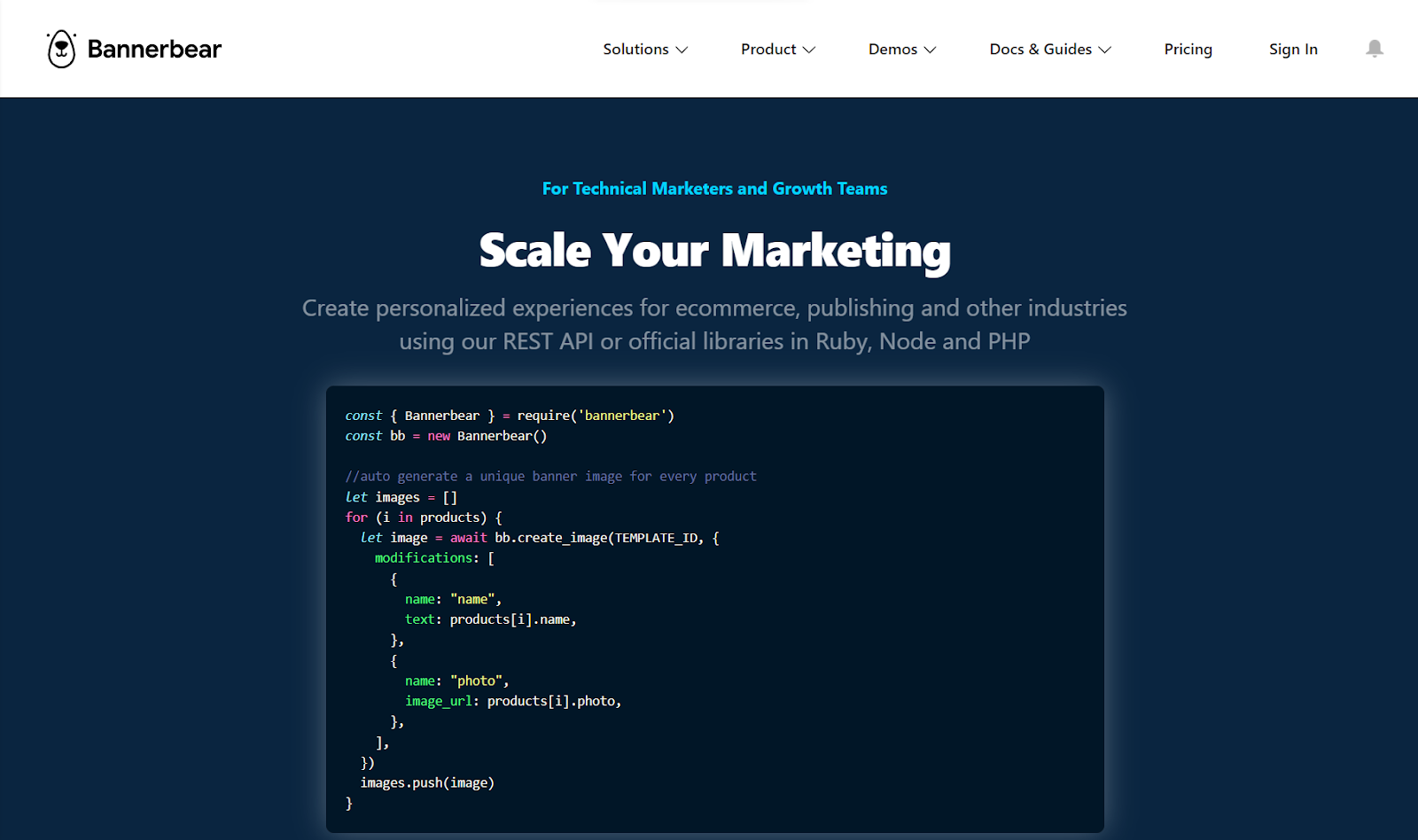Expand the Docs & Guides chevron arrow
Viewport: 1418px width, 840px height.
tap(1105, 51)
